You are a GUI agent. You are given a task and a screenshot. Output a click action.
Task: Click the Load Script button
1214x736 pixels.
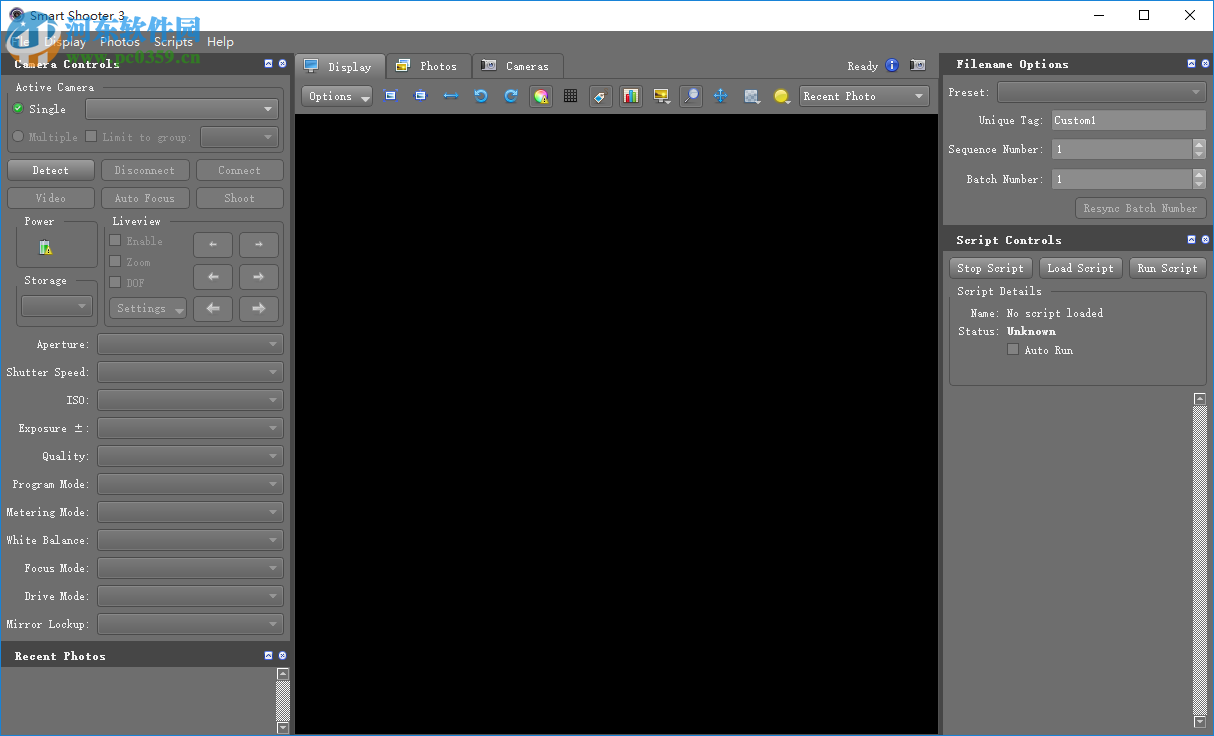point(1080,268)
